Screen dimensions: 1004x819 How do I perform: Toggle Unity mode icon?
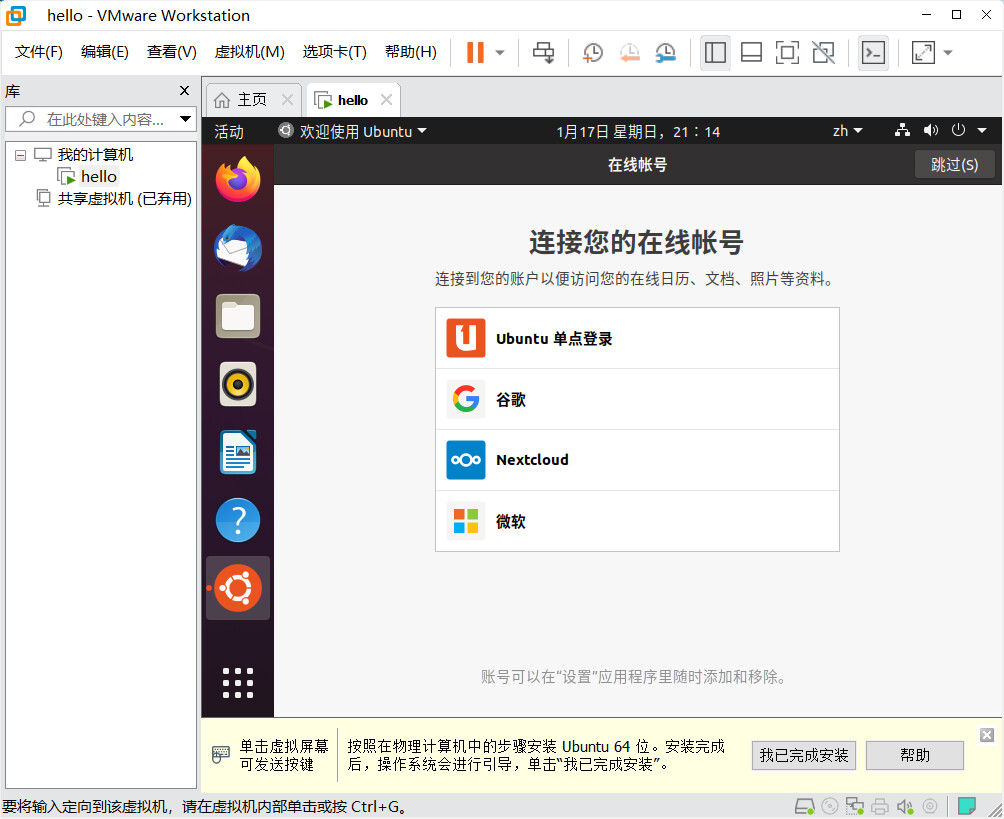click(x=823, y=53)
